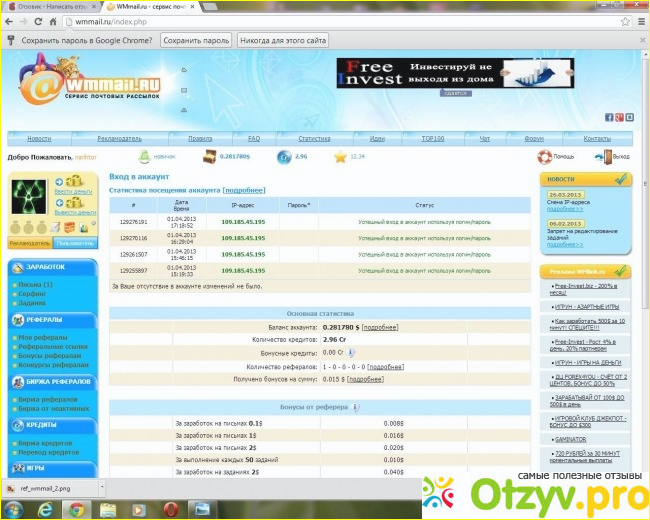Click the info icon beside Бонусные кредиты
650x520 pixels.
point(350,352)
